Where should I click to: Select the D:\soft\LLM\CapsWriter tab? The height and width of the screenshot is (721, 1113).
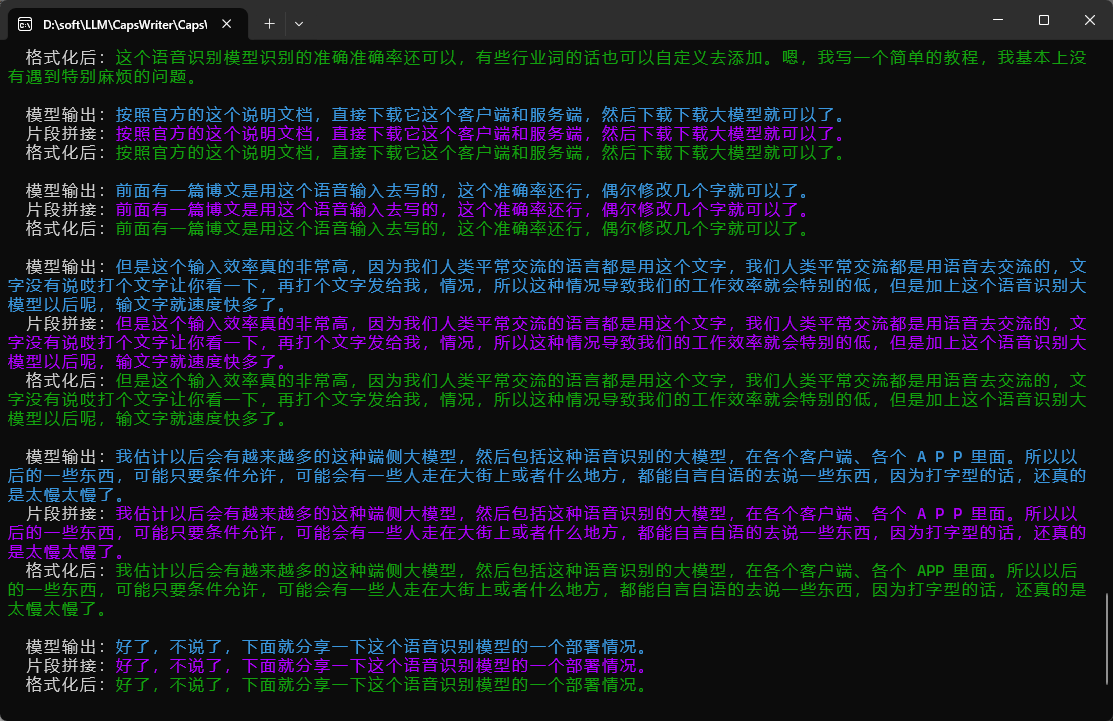(x=128, y=24)
